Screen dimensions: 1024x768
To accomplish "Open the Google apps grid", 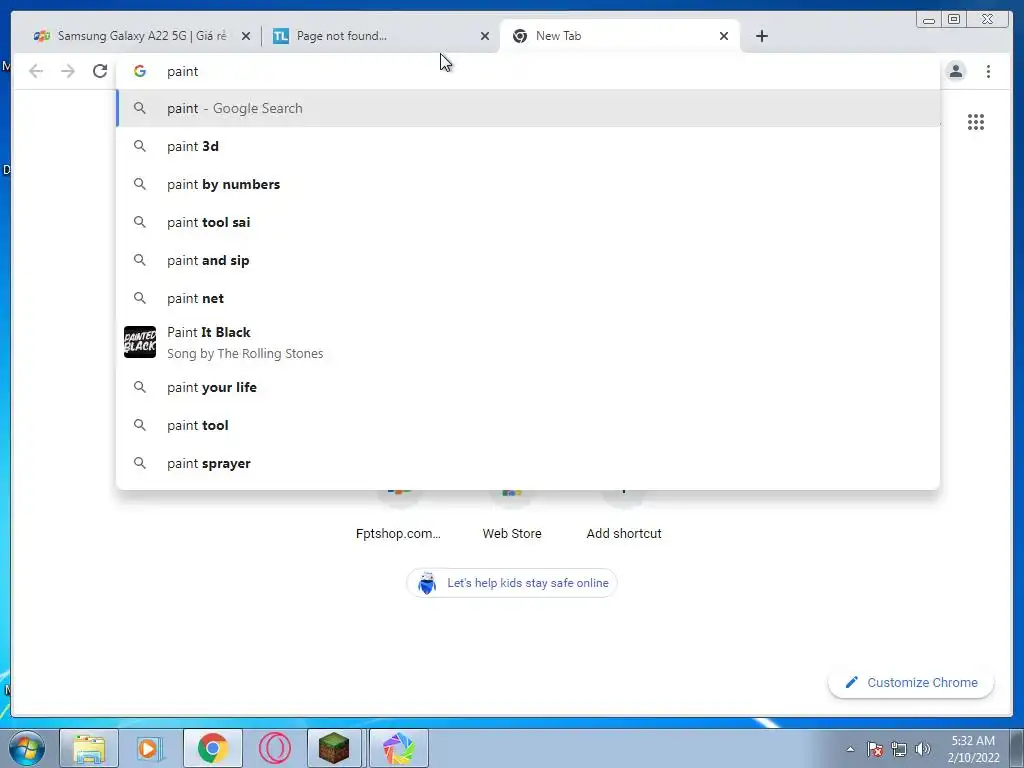I will (x=976, y=122).
